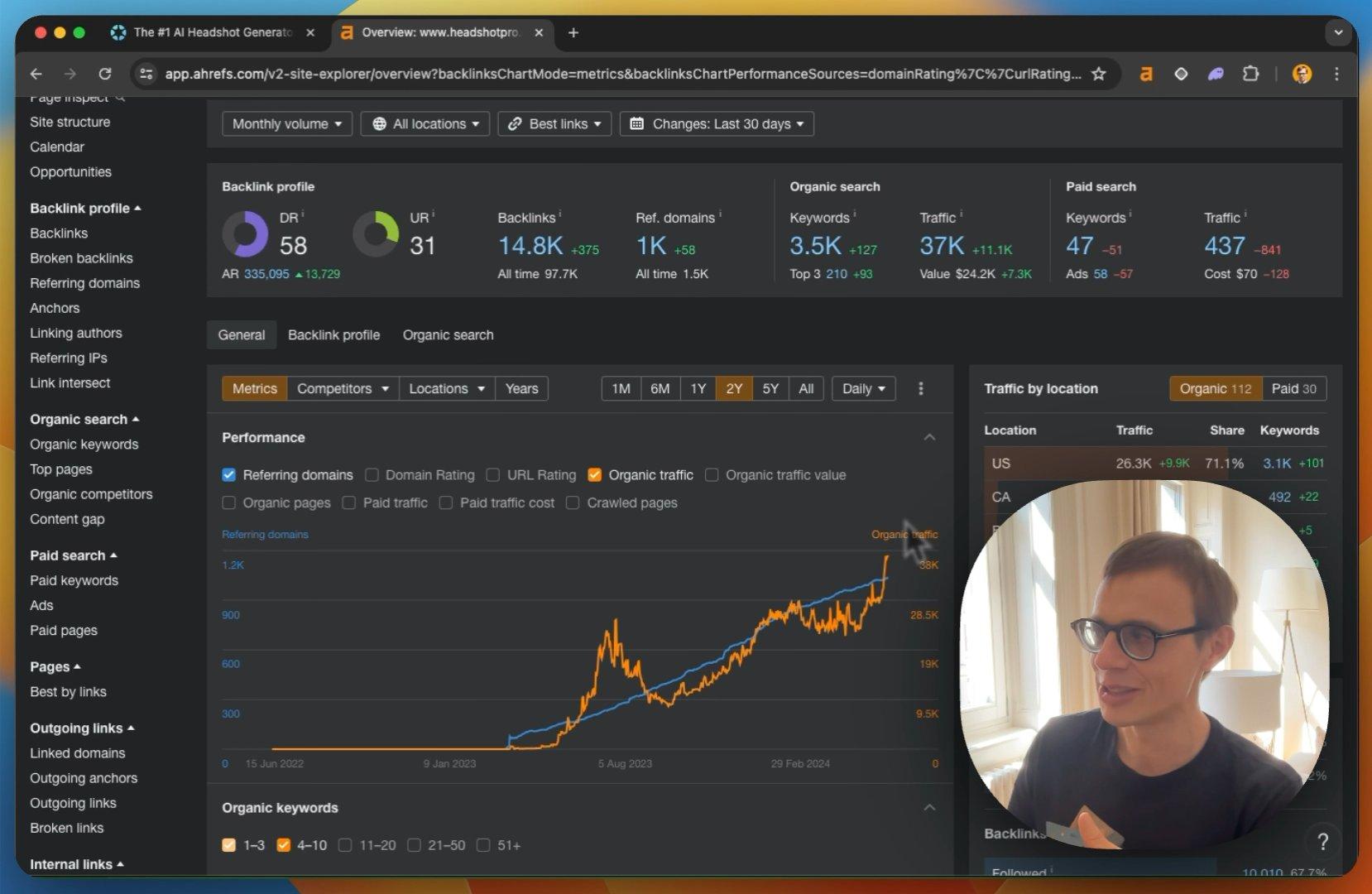Enable Domain Rating checkbox
Screen dimensions: 1372x894
pos(372,474)
